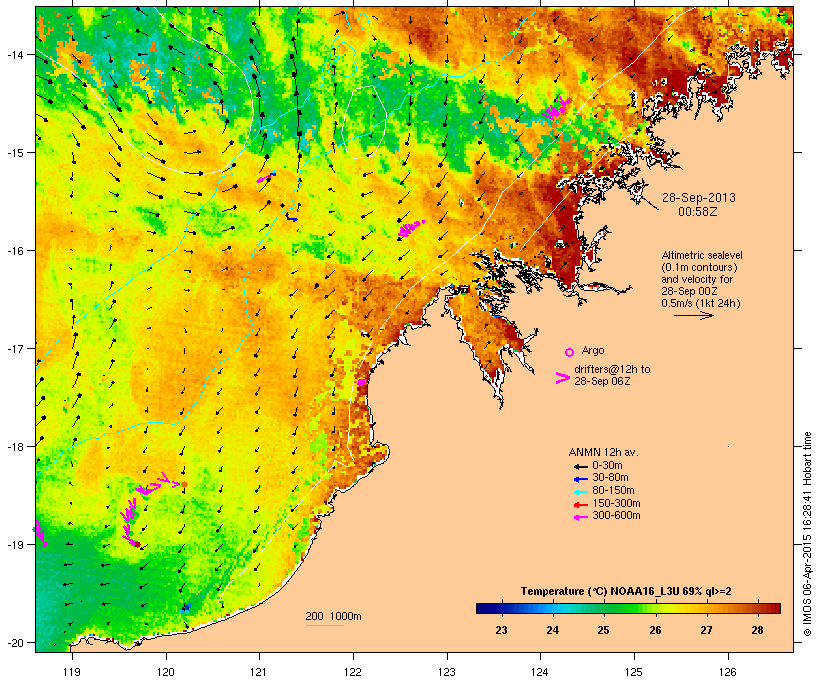Click the '30-80m' depth label
Screen dimensions: 820x680
click(610, 478)
